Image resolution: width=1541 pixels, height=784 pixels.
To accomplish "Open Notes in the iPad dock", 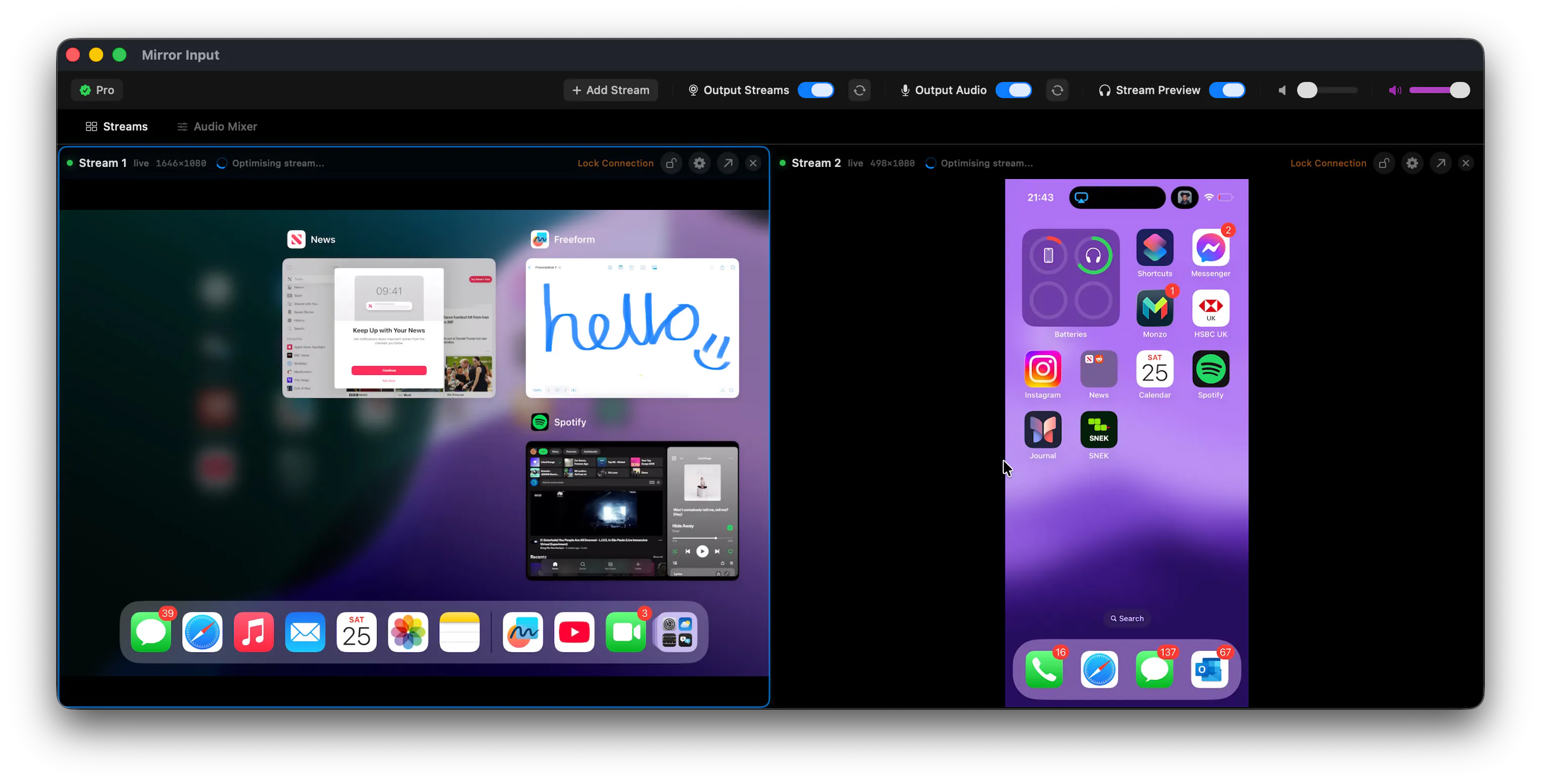I will [x=459, y=632].
